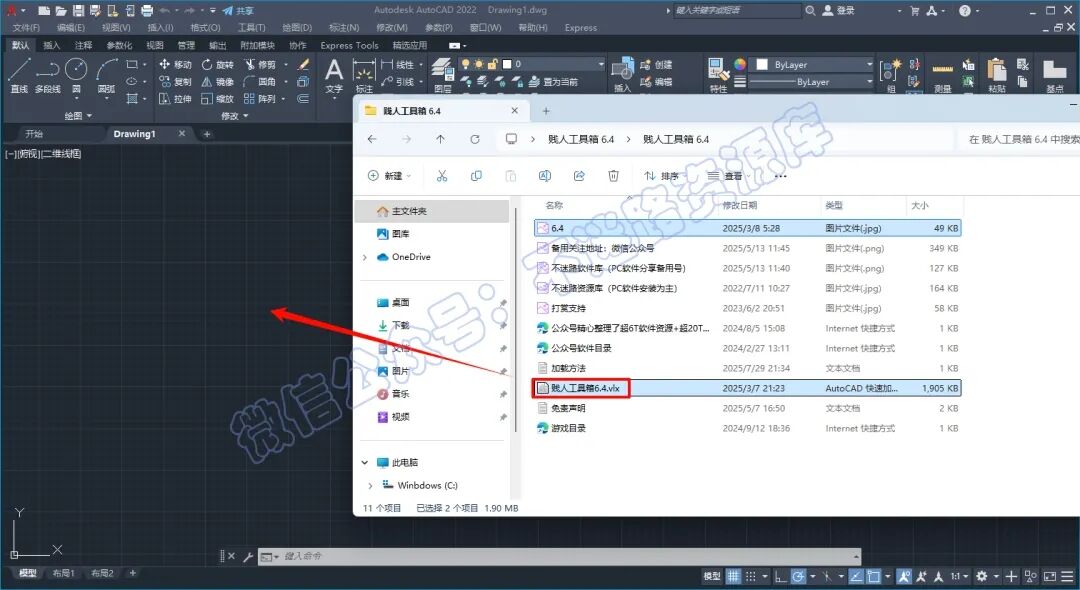
Task: Click the Explorer Back arrow
Action: [372, 139]
